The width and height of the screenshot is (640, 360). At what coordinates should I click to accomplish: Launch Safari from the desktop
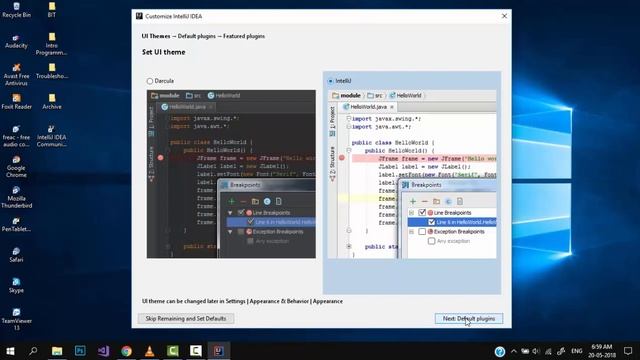(x=16, y=255)
